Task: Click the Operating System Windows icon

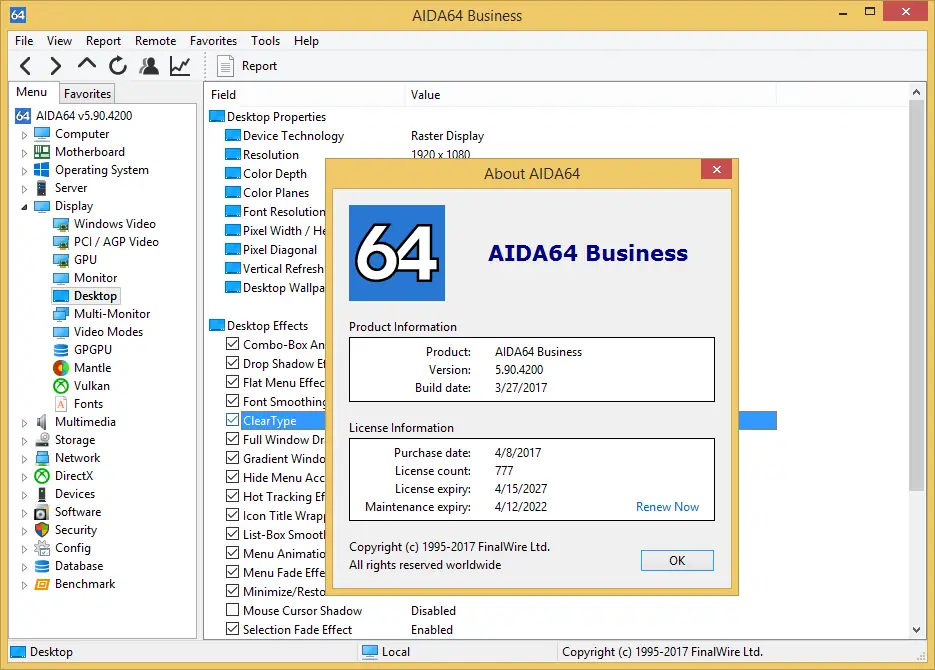Action: tap(42, 170)
